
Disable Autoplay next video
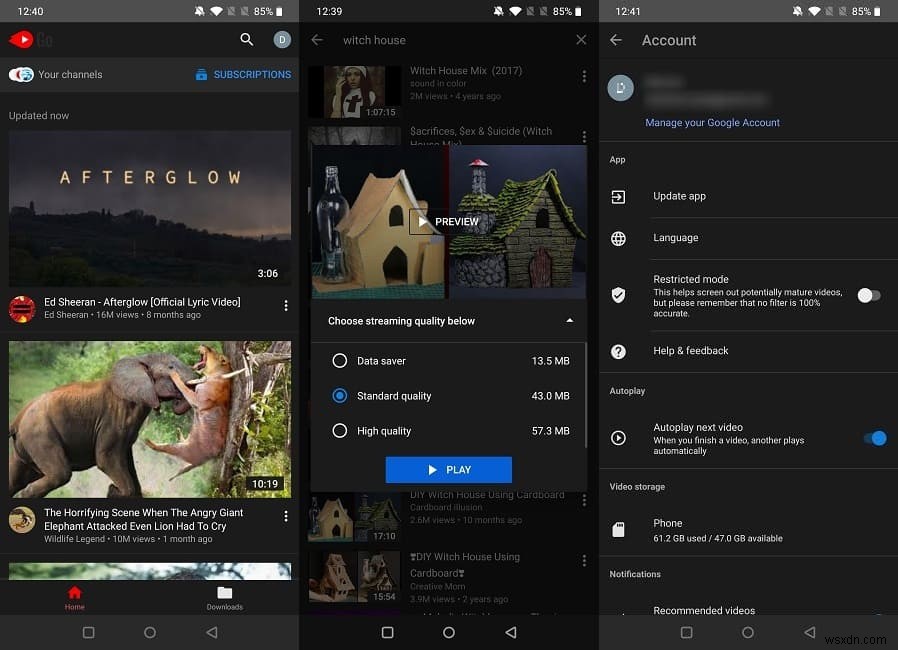coord(876,438)
